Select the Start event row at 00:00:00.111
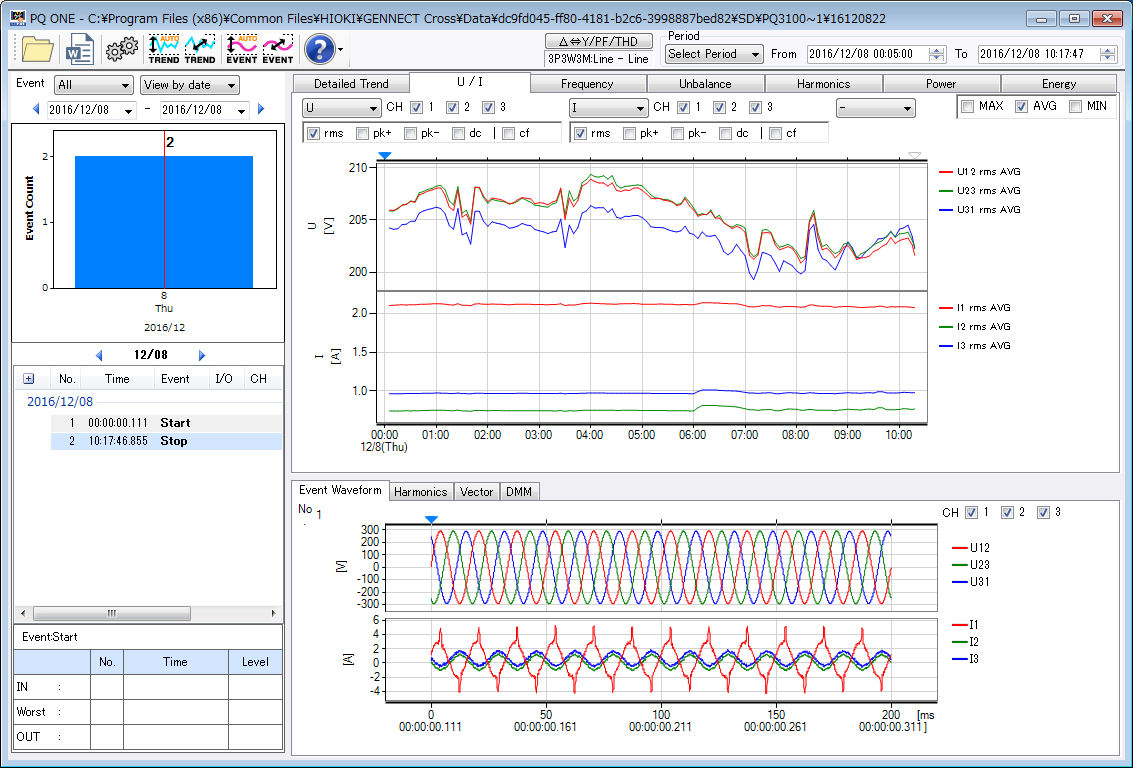1133x768 pixels. pyautogui.click(x=166, y=423)
